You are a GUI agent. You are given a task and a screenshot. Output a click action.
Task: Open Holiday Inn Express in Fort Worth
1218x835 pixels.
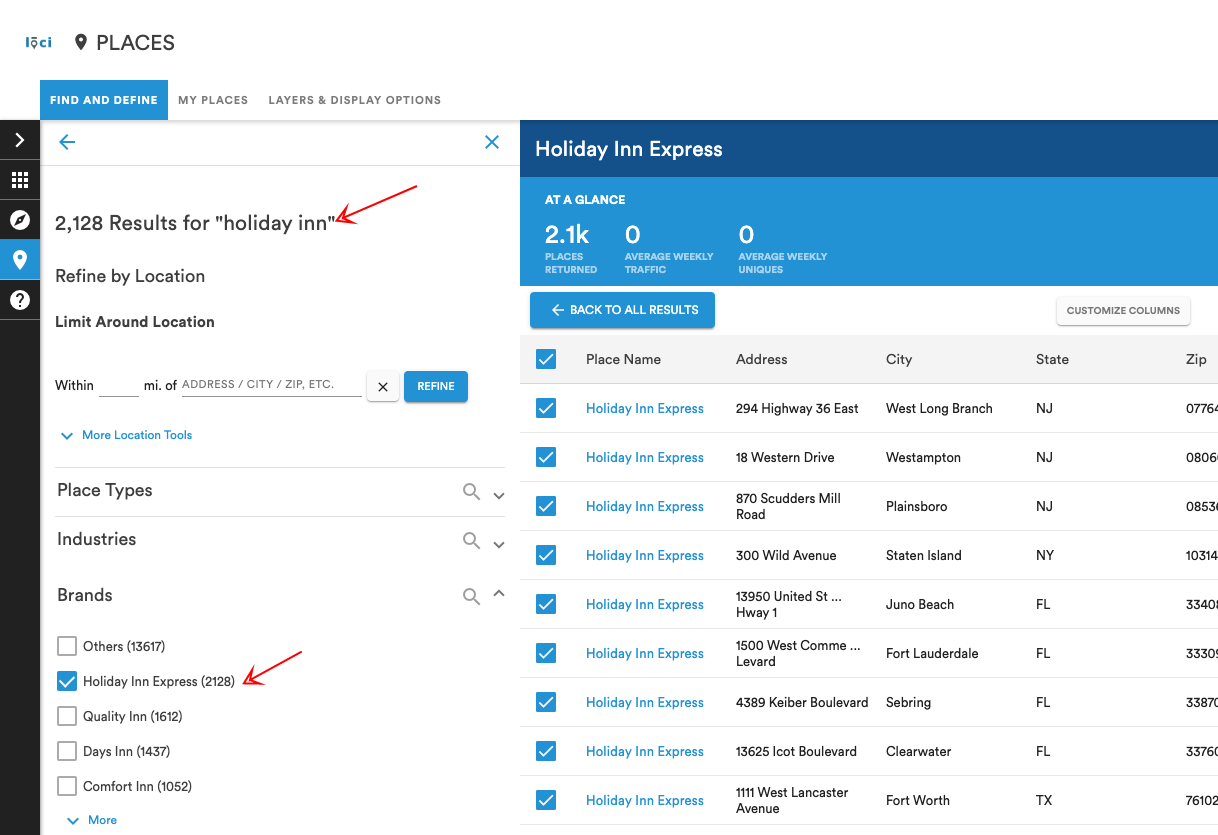pyautogui.click(x=645, y=800)
